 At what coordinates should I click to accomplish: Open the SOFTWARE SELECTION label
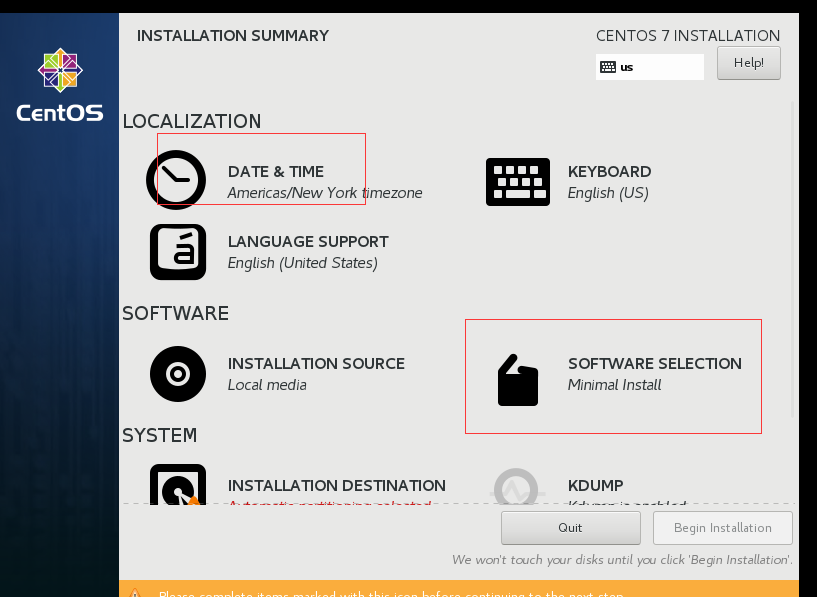(655, 364)
